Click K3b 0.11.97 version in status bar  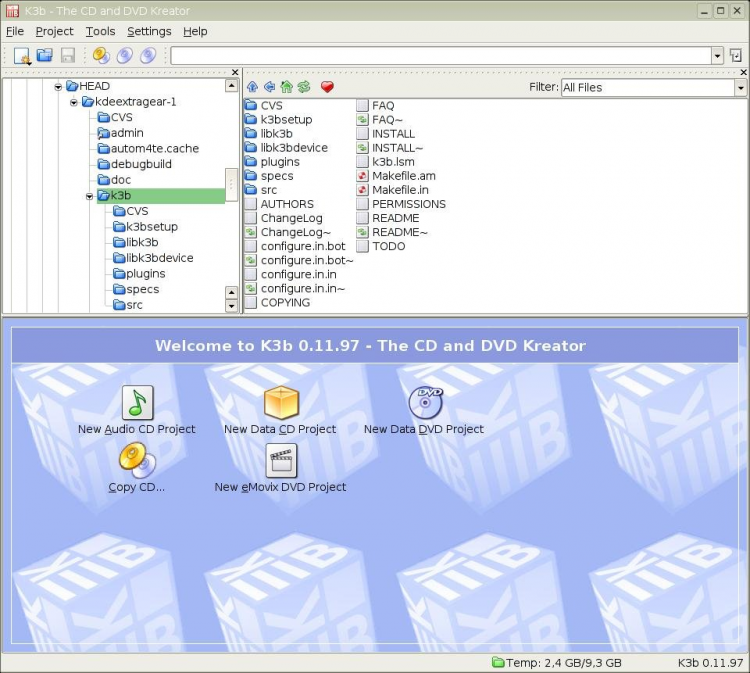click(x=710, y=663)
